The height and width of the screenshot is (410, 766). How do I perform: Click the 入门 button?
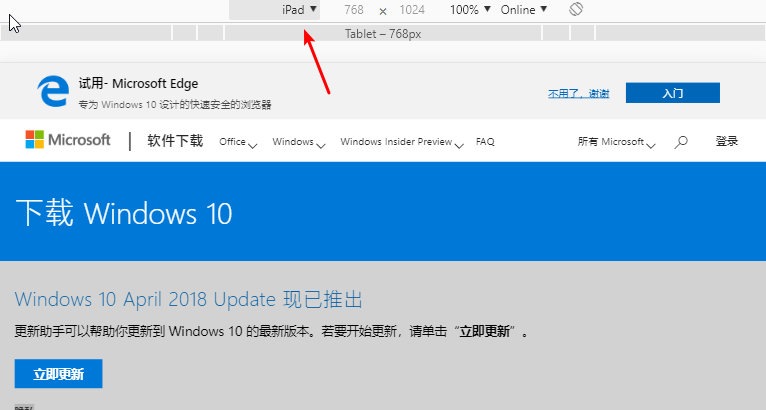coord(673,93)
